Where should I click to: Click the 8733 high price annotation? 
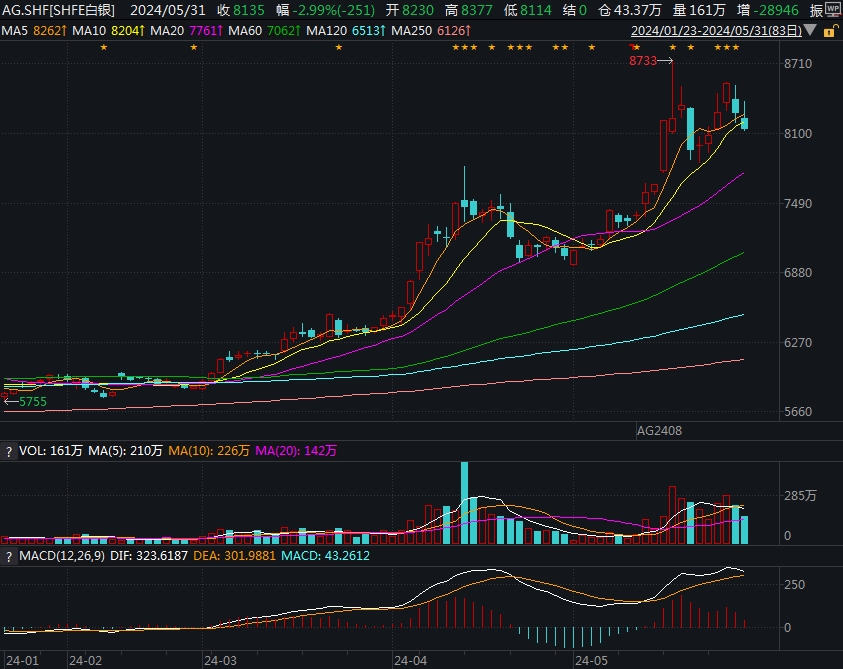tap(643, 61)
